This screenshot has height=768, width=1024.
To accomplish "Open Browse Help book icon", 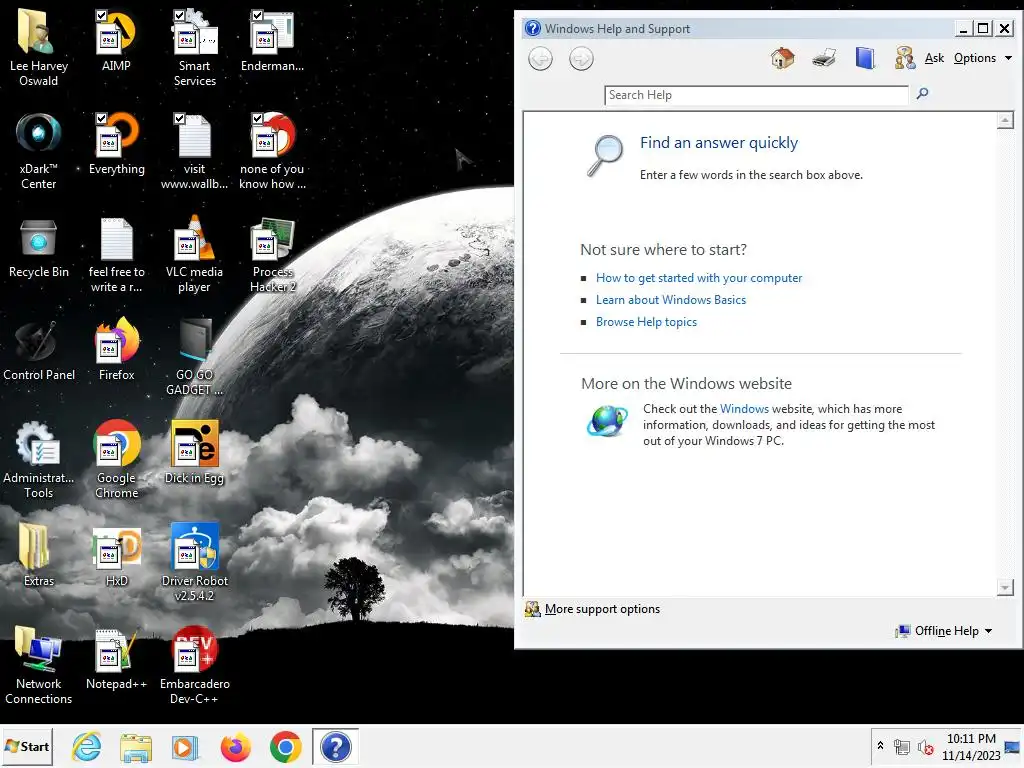I will (x=865, y=58).
